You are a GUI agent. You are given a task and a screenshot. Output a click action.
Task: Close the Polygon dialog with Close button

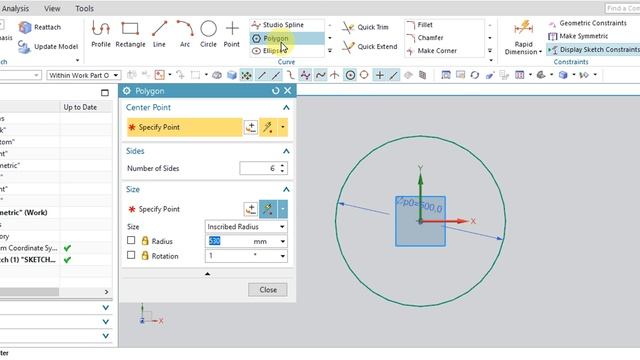(x=268, y=290)
